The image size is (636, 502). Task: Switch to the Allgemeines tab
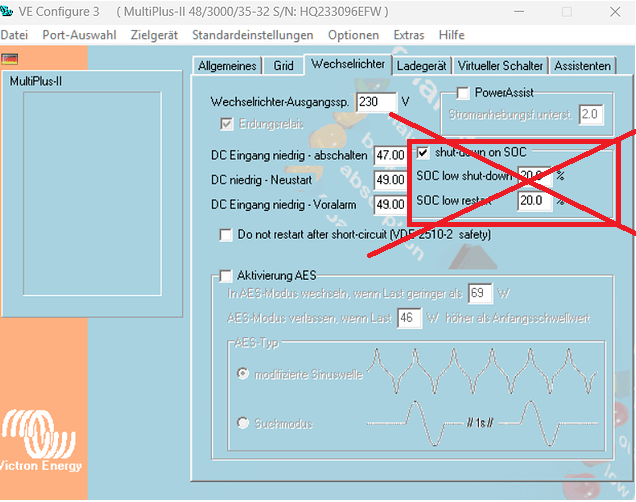tap(227, 66)
